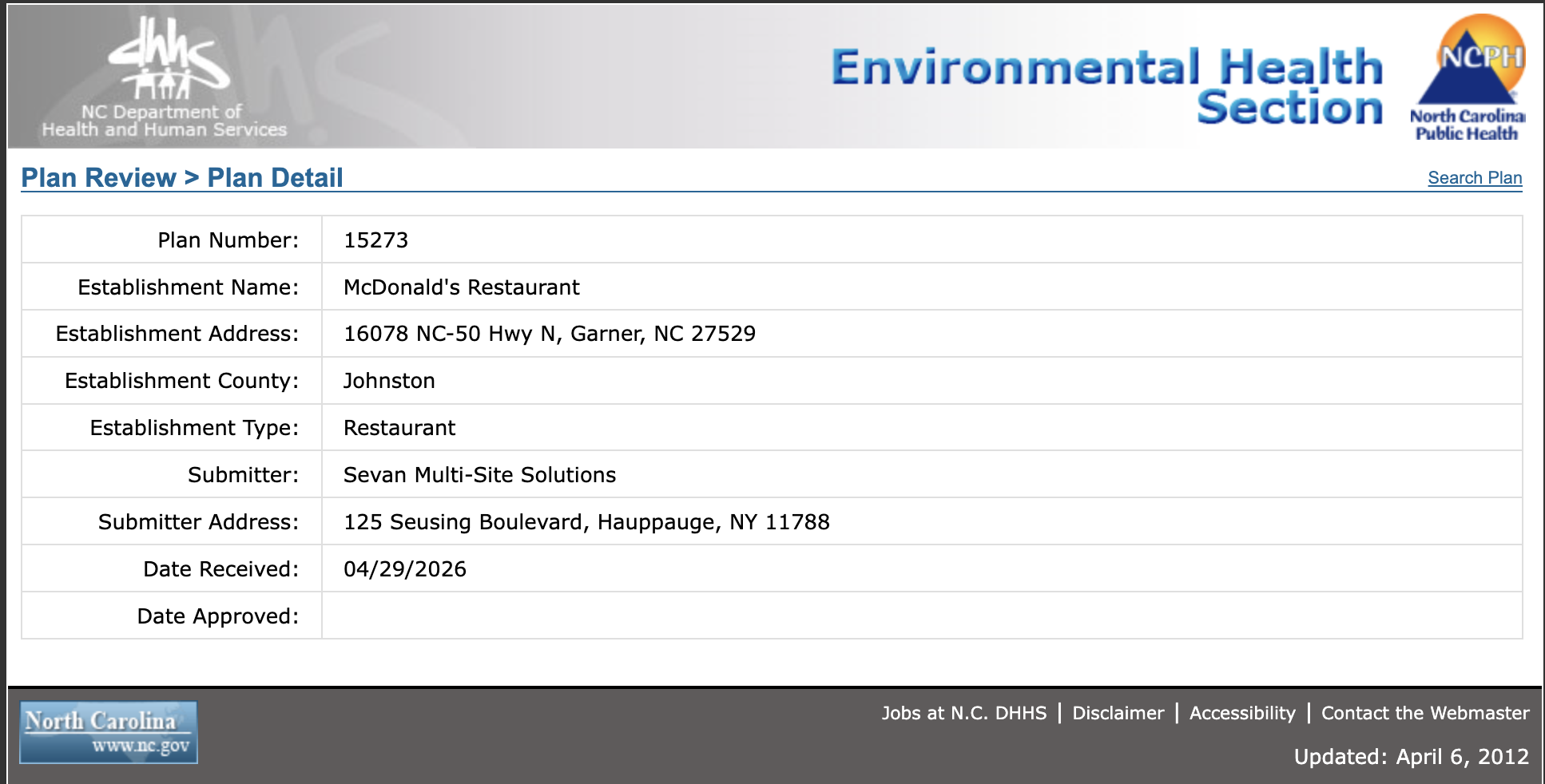Click establishment type value Restaurant
The image size is (1545, 784).
399,428
